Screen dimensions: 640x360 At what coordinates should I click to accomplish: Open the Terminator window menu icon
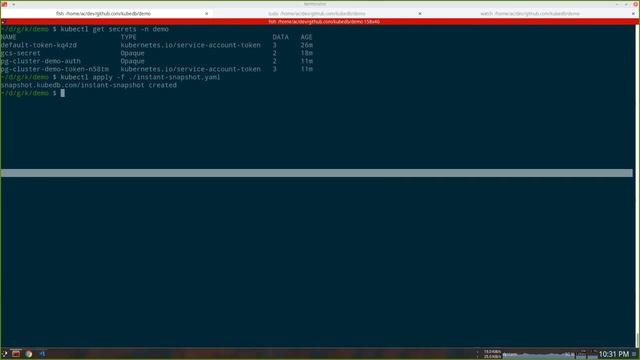click(4, 4)
